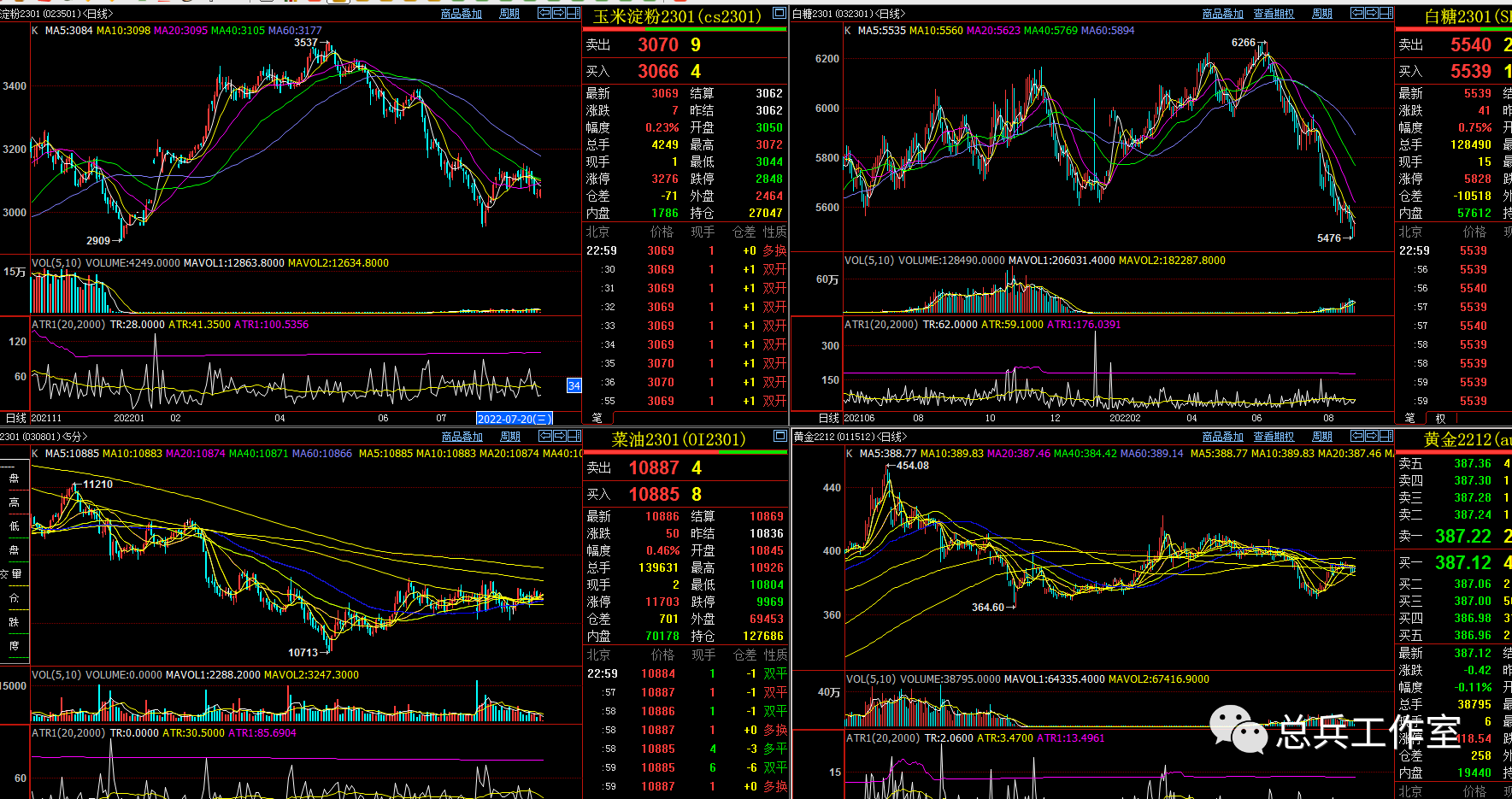This screenshot has height=799, width=1512.
Task: Click back arrow icon in gold chart header
Action: 1357,436
